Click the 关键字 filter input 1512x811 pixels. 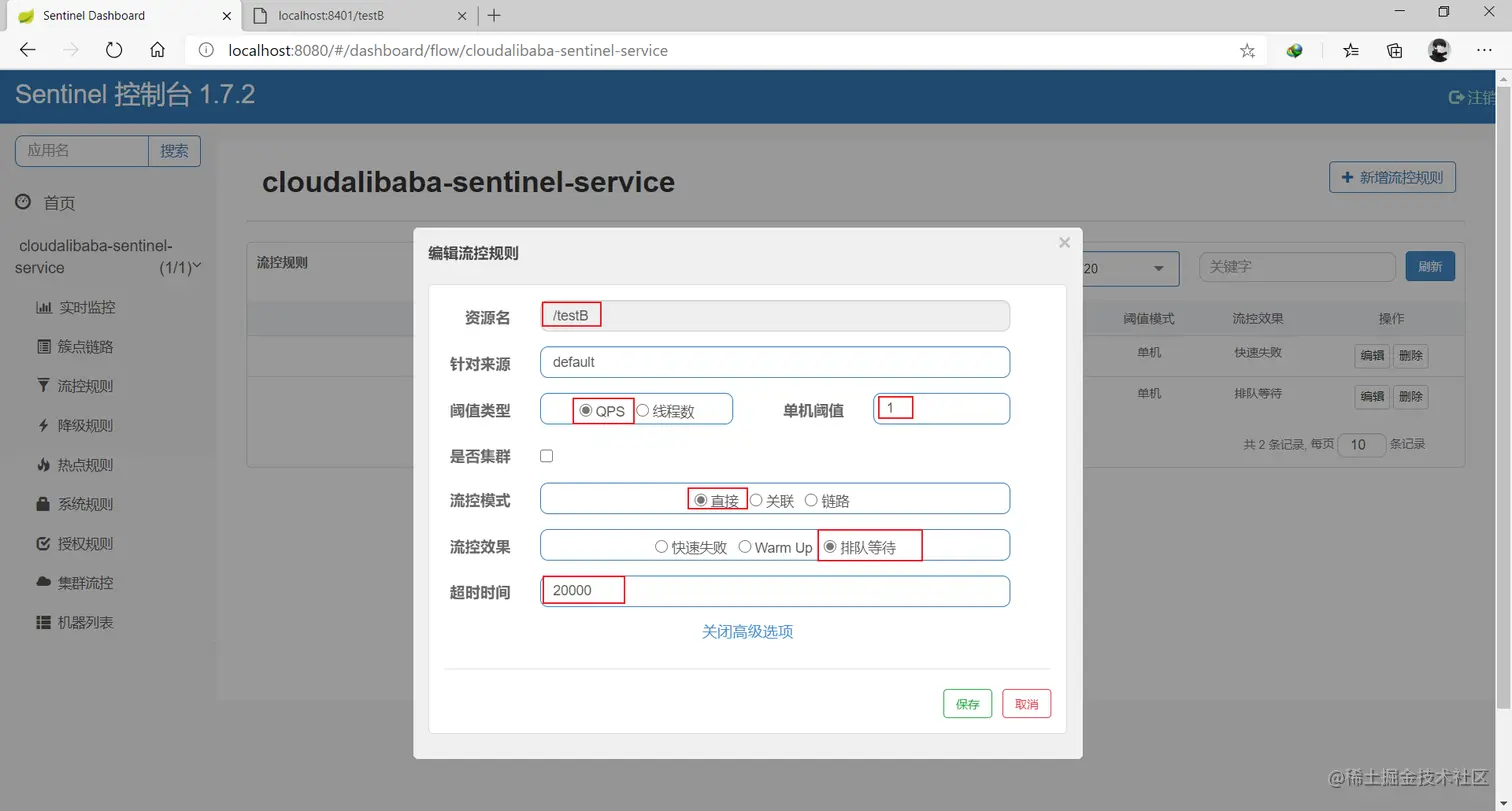1297,267
